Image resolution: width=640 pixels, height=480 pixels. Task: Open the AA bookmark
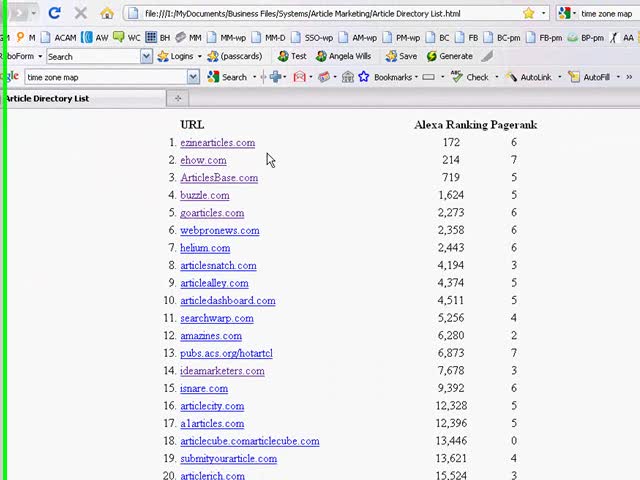click(621, 38)
